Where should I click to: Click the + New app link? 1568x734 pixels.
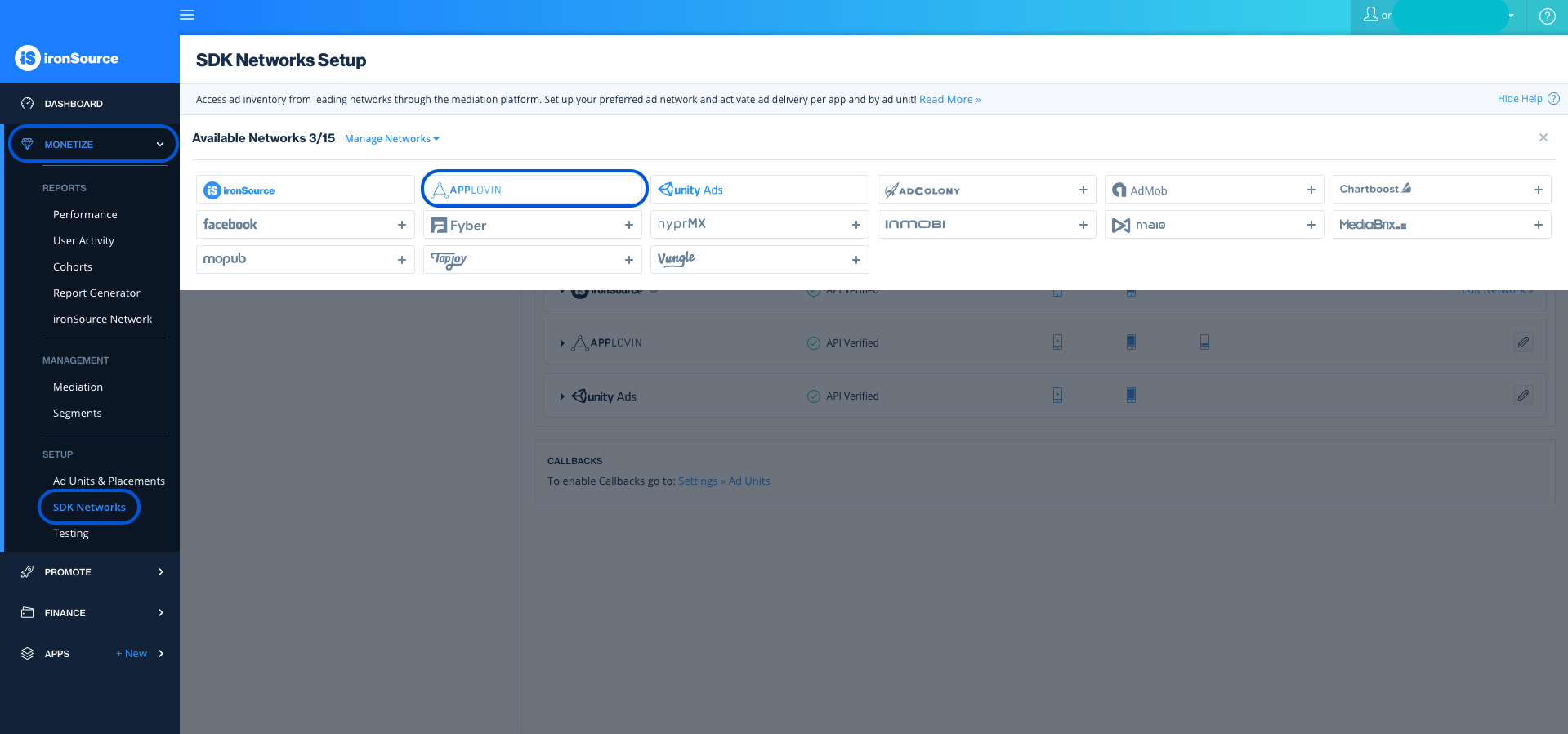(x=132, y=653)
